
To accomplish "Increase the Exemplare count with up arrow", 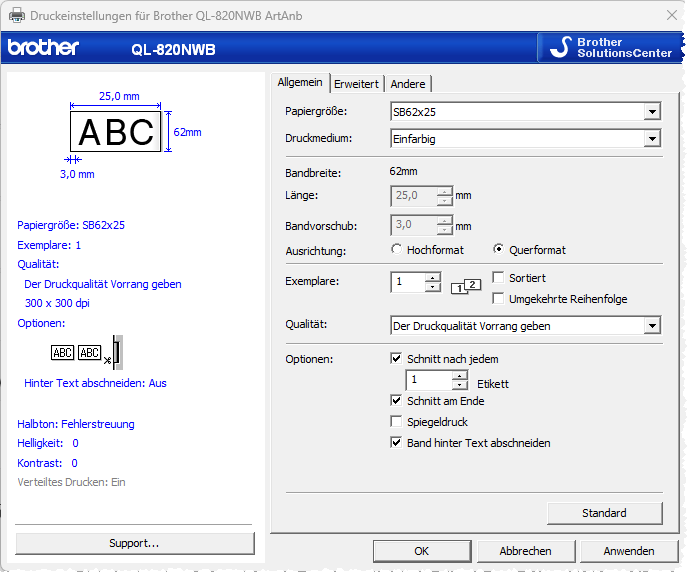I will click(433, 277).
